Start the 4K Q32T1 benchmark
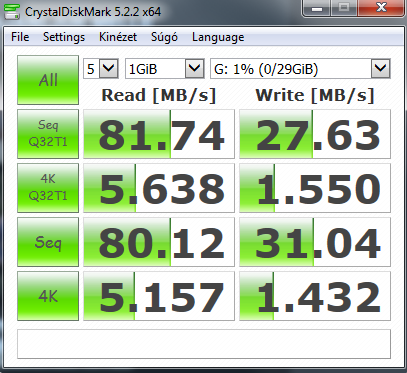 click(48, 188)
